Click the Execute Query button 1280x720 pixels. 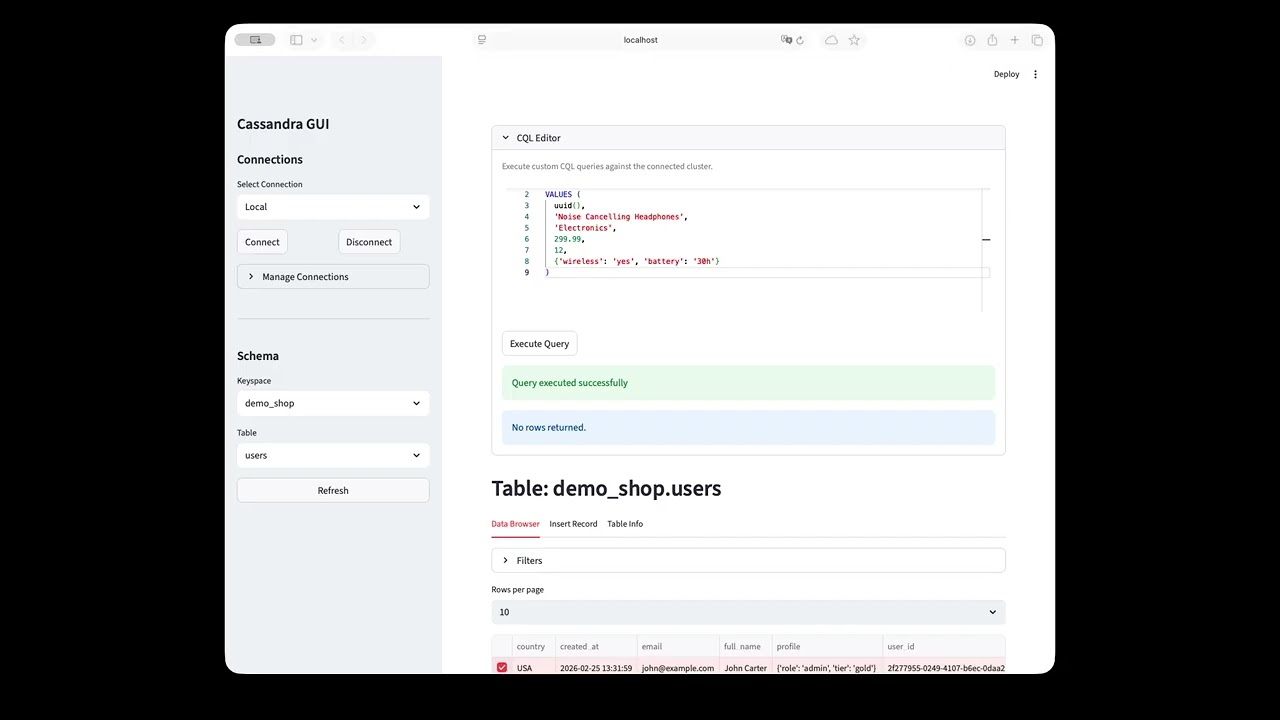(x=539, y=344)
